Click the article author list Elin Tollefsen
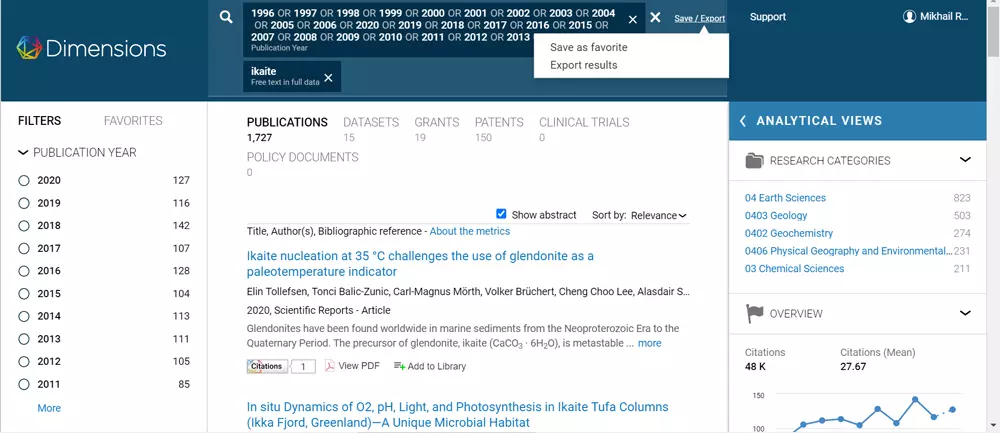Image resolution: width=1000 pixels, height=433 pixels. pyautogui.click(x=468, y=292)
